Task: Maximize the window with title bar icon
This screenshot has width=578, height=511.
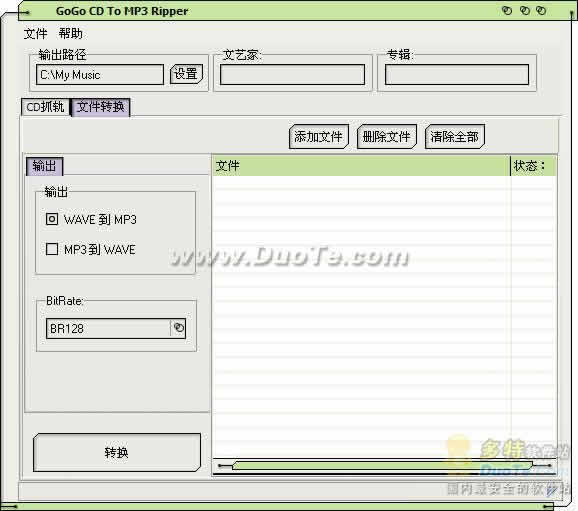Action: [525, 10]
